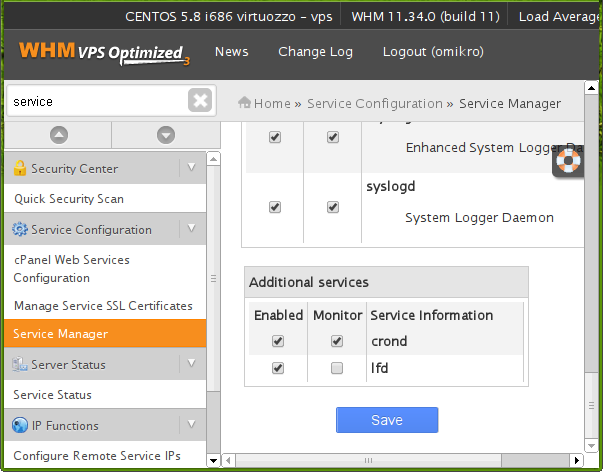This screenshot has height=472, width=603.
Task: Clear the search box with the X icon
Action: pos(200,100)
